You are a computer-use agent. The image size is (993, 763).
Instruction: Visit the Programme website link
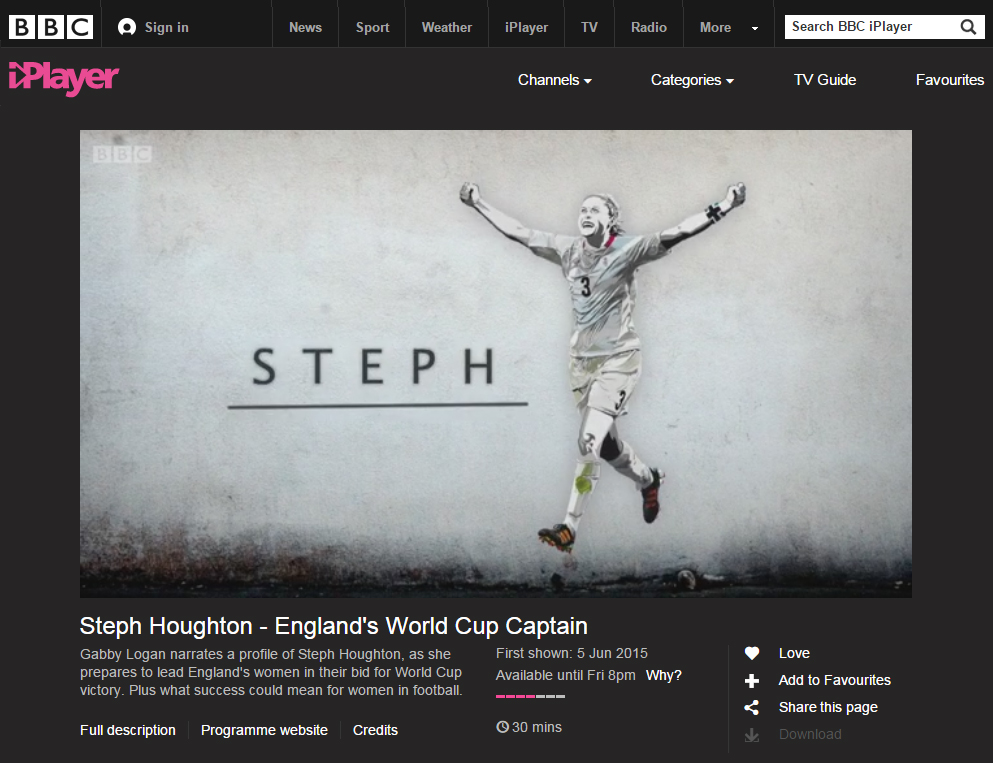point(264,730)
